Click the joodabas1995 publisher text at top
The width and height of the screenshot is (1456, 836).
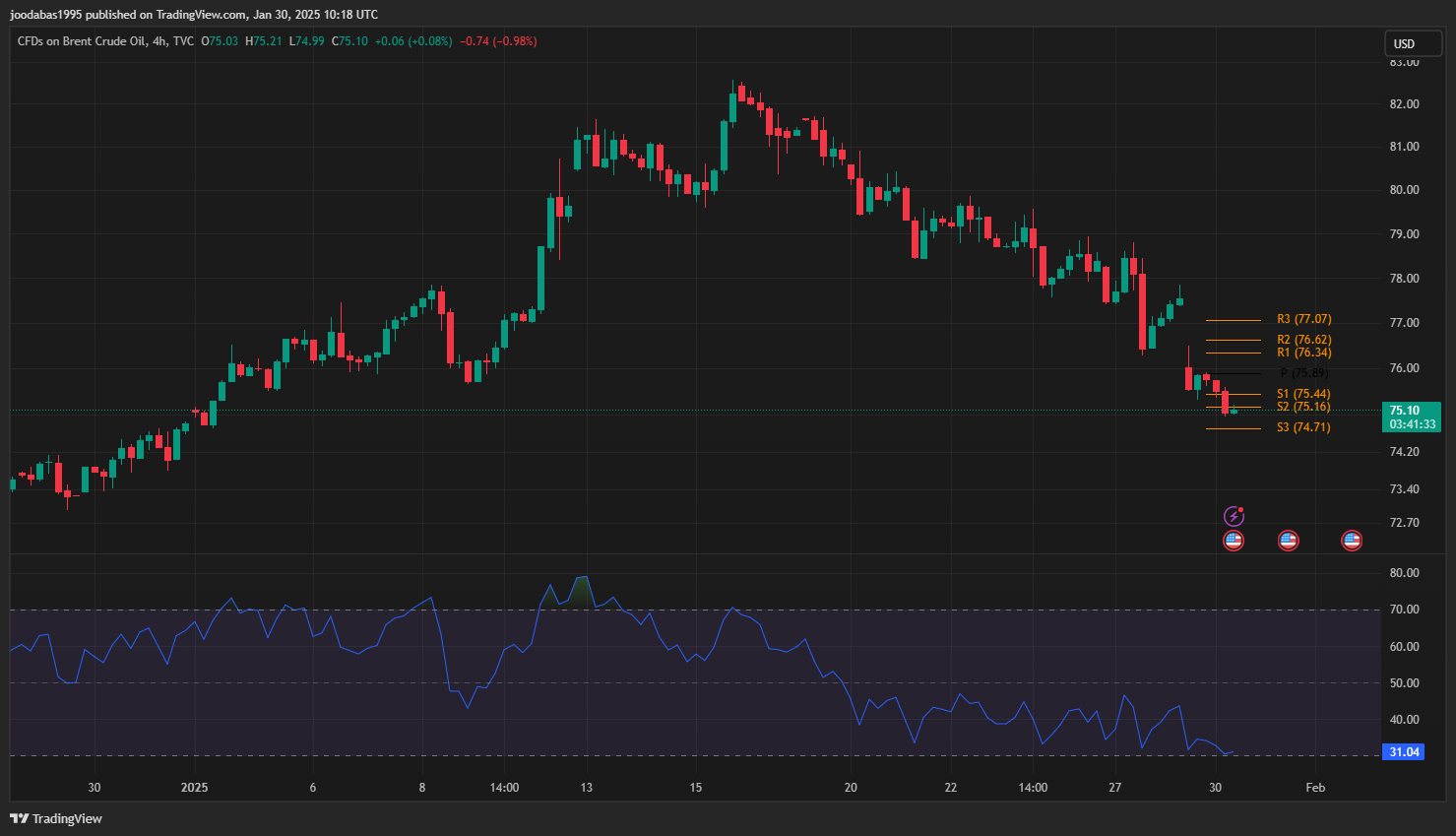tap(45, 15)
